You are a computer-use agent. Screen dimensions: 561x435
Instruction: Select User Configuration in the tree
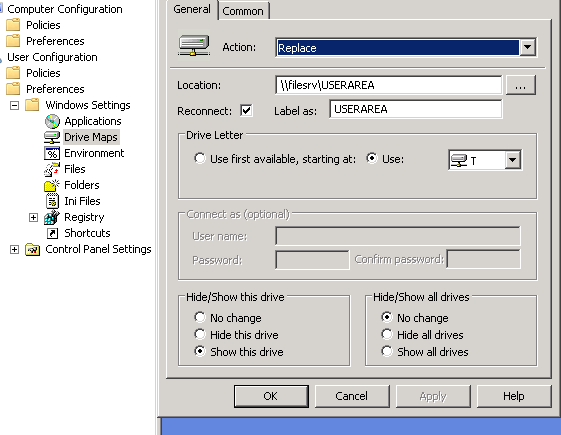52,57
